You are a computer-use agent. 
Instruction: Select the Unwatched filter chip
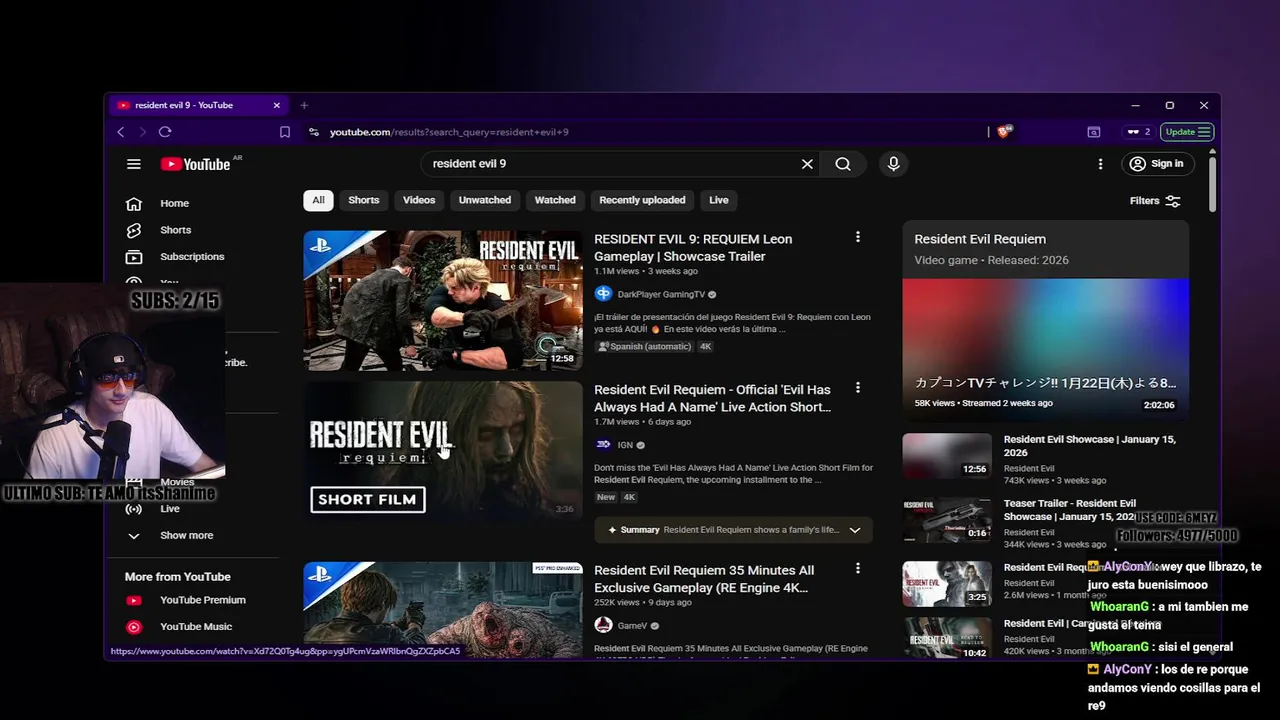[x=485, y=200]
